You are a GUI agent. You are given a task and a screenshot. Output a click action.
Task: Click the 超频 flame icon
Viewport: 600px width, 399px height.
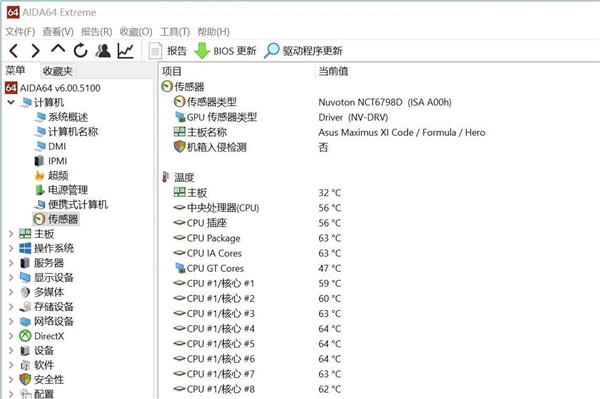pyautogui.click(x=39, y=176)
